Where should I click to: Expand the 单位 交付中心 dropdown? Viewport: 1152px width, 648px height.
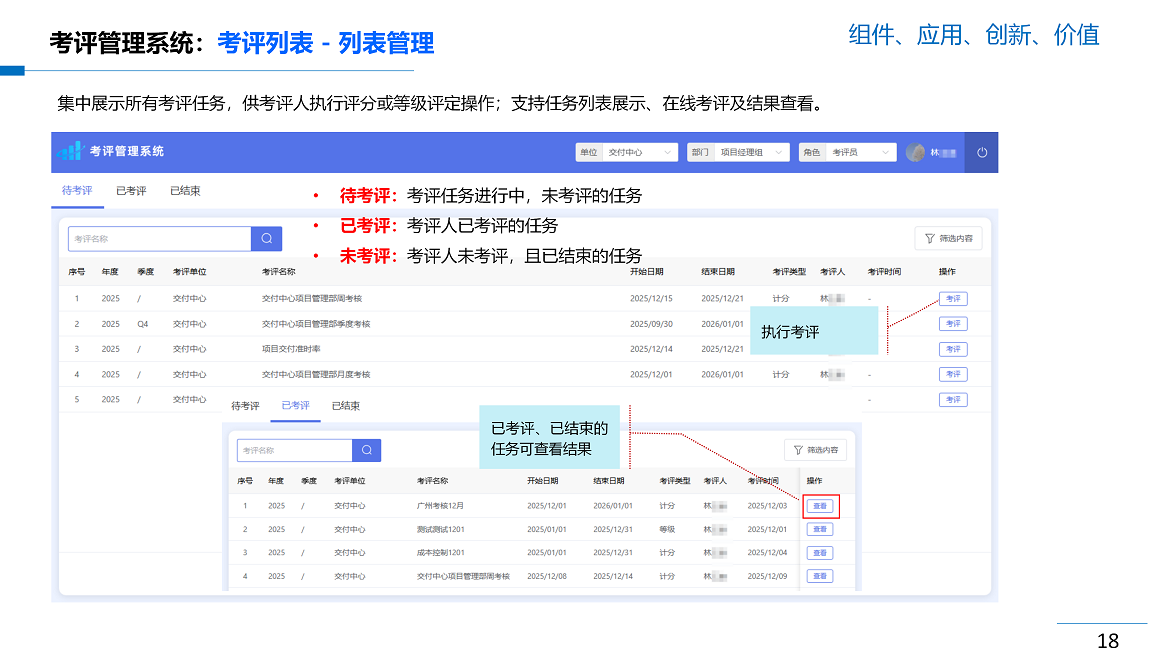[x=627, y=152]
